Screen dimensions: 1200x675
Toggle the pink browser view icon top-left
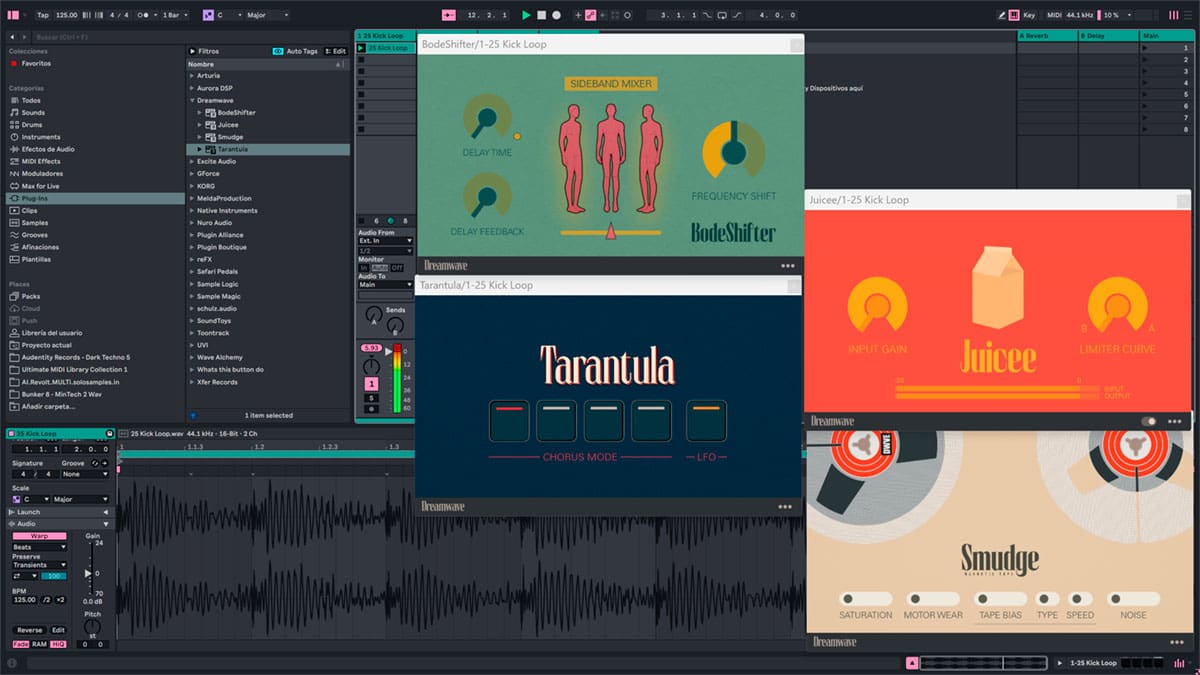pos(13,15)
